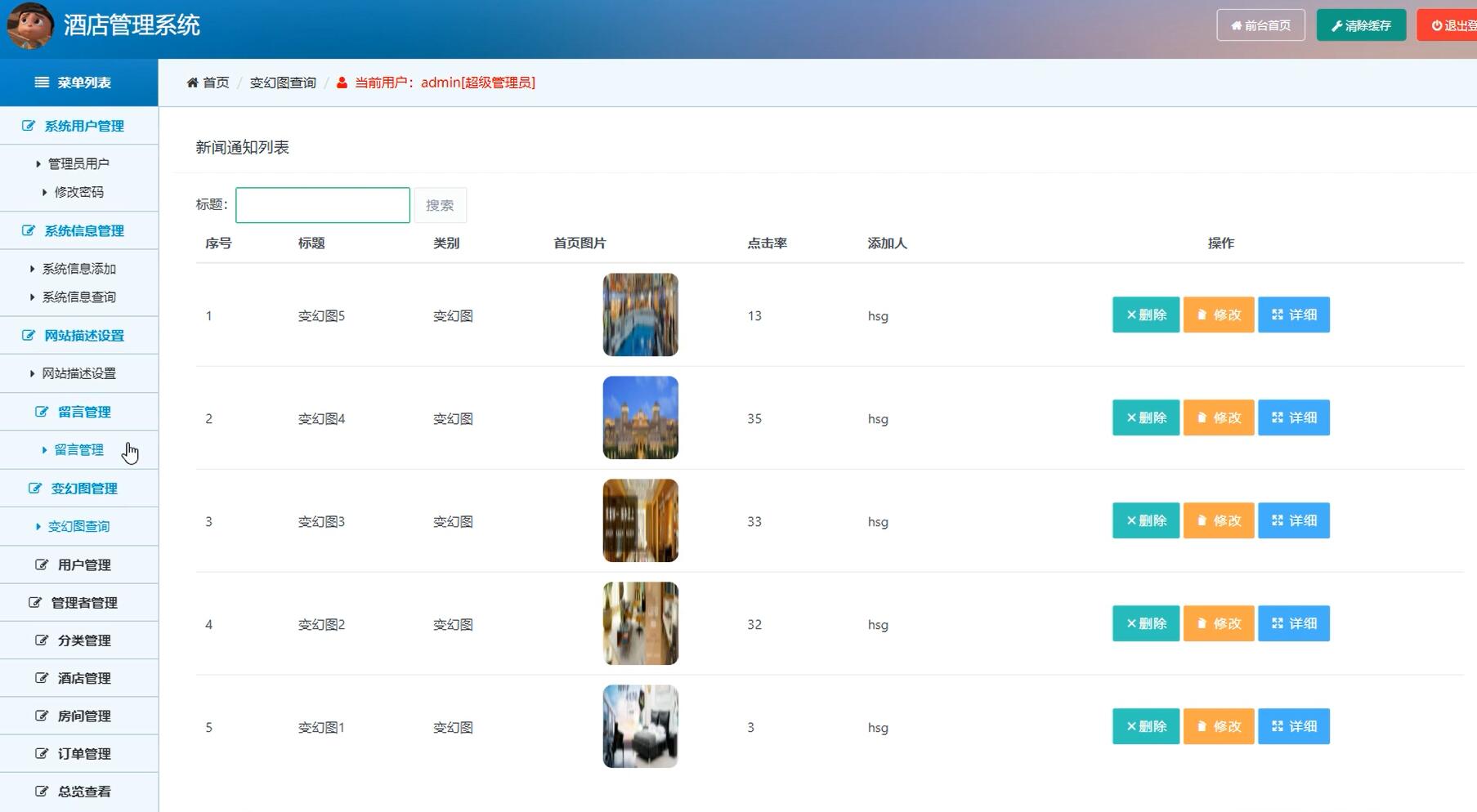
Task: Click the 标题 search input field
Action: coord(322,205)
